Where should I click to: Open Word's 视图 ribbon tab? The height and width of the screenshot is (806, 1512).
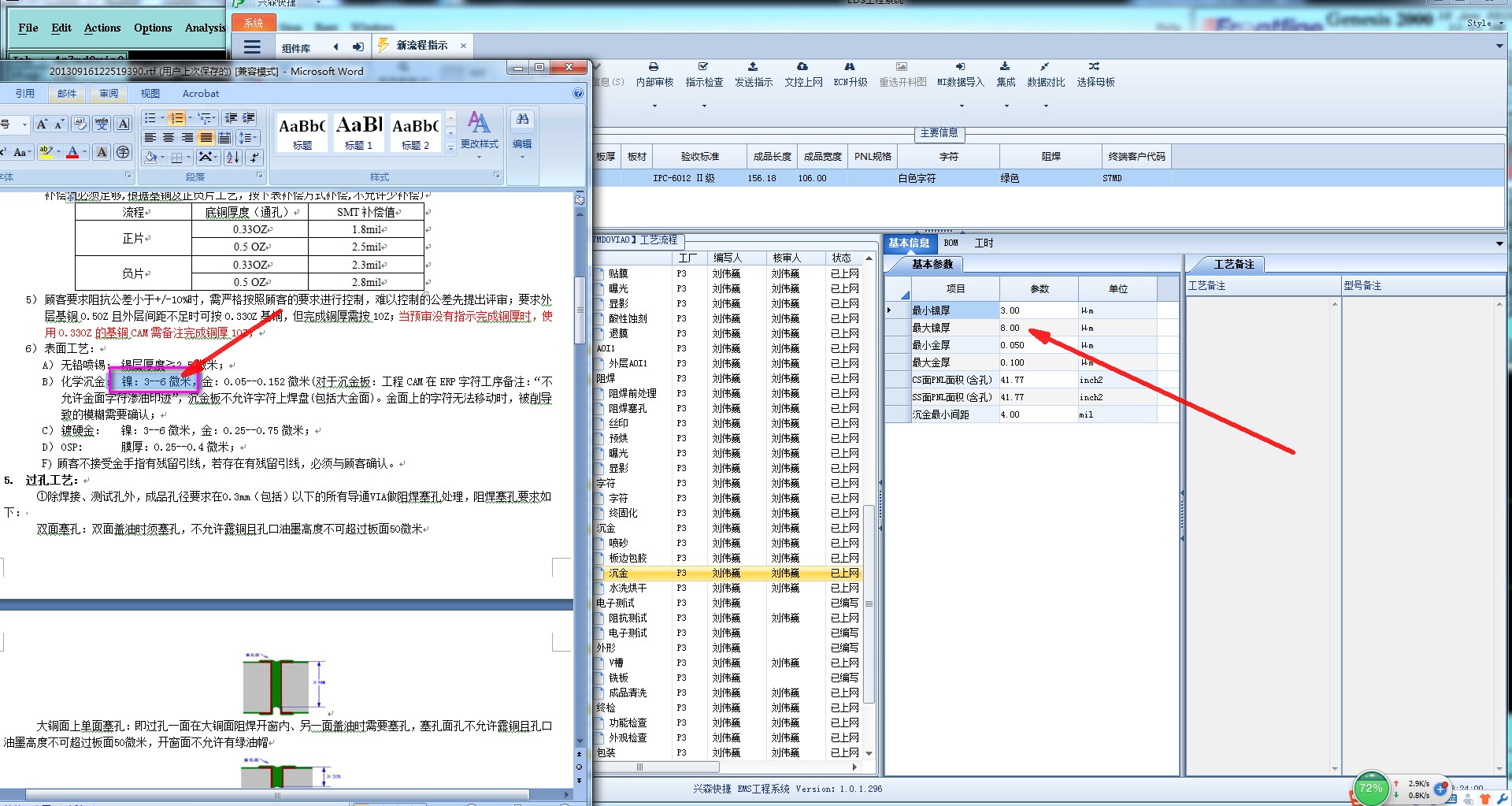[150, 93]
